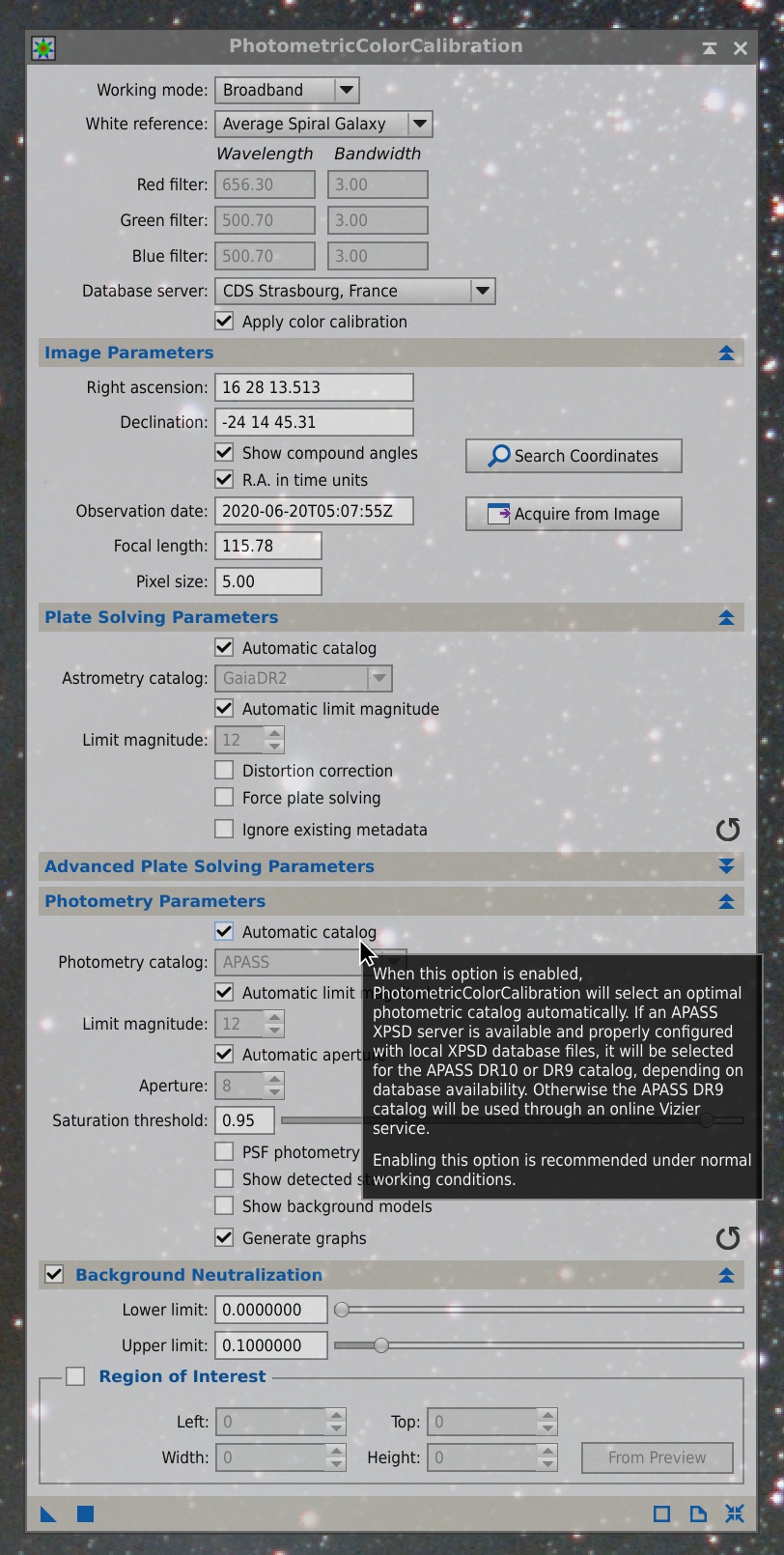
Task: Open documentation via the page icon
Action: 698,1513
